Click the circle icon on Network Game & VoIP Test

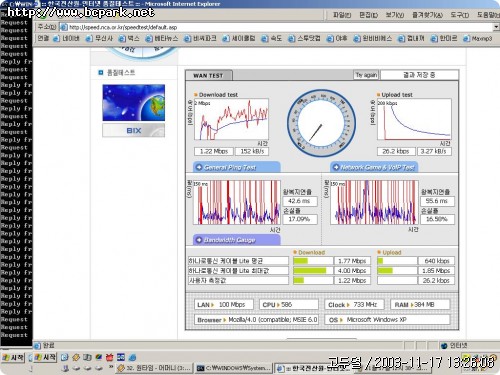(x=336, y=167)
